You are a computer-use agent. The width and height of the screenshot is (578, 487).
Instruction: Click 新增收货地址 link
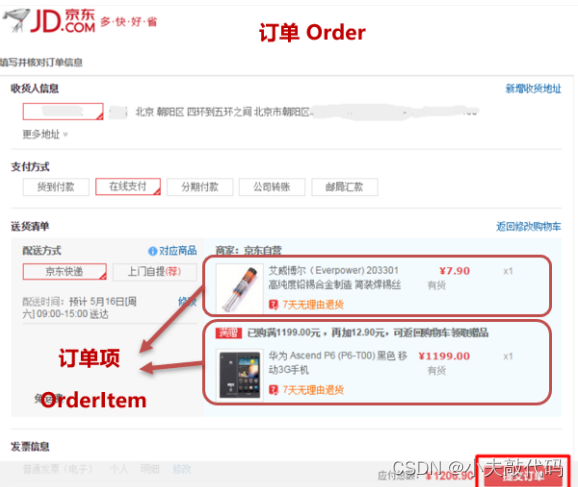click(533, 88)
